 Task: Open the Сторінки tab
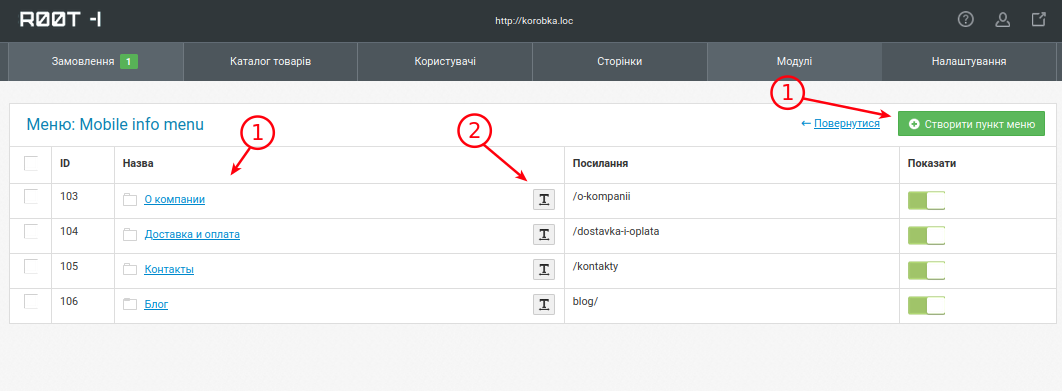pos(620,62)
